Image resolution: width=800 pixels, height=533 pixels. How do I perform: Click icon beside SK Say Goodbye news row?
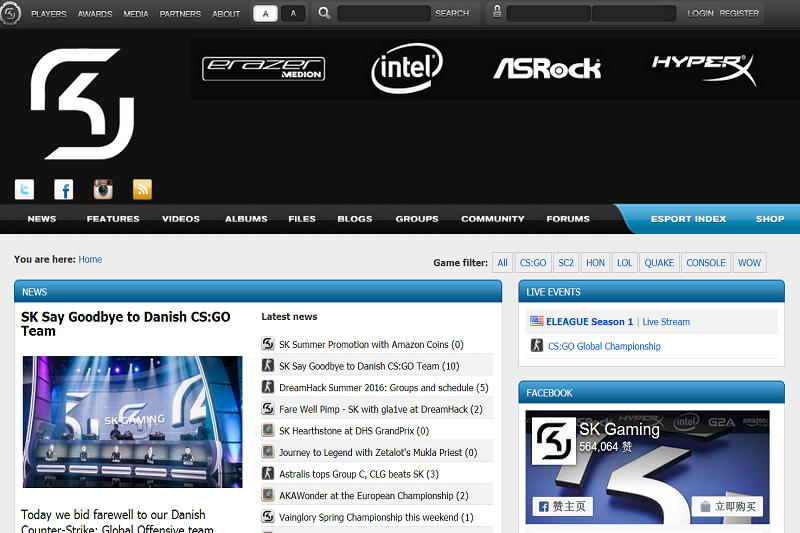pyautogui.click(x=268, y=365)
